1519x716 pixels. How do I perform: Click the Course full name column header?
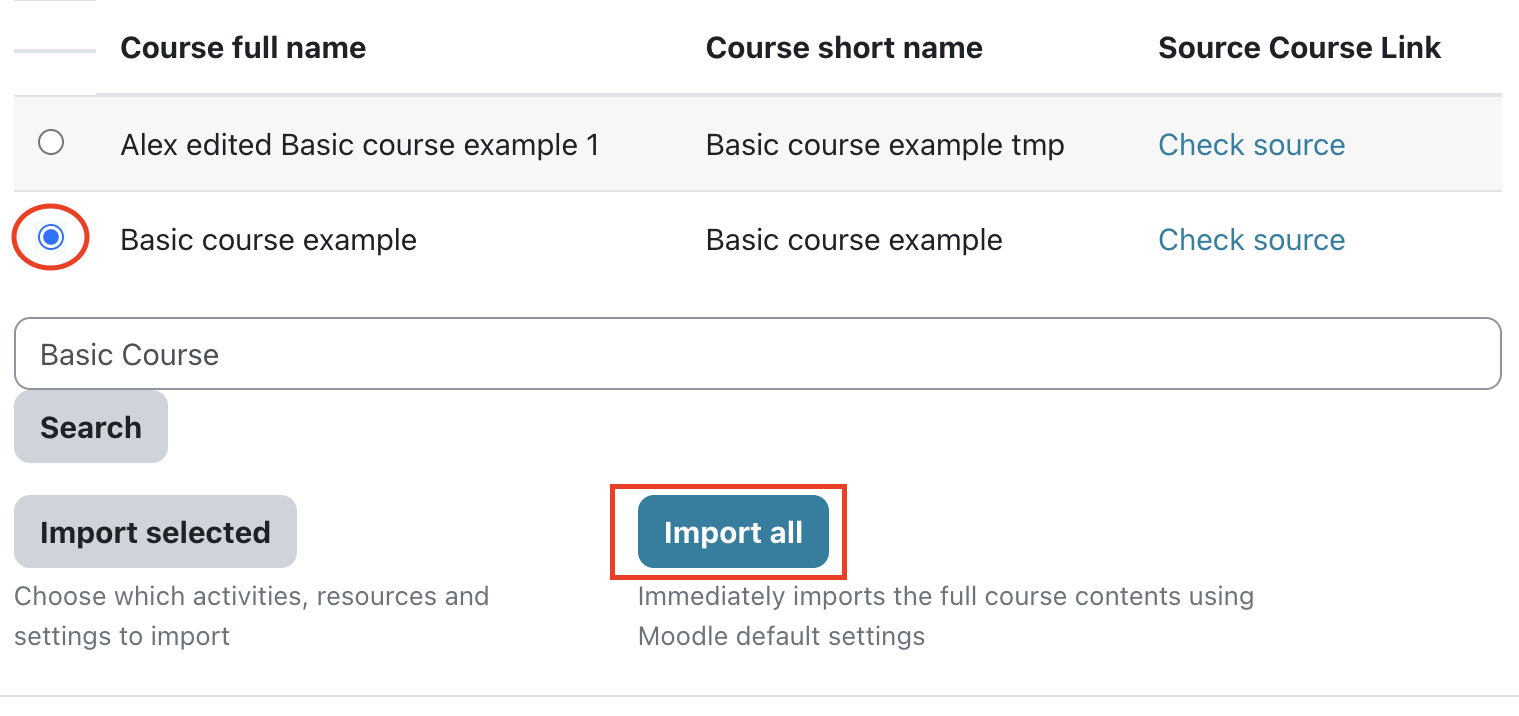coord(243,48)
